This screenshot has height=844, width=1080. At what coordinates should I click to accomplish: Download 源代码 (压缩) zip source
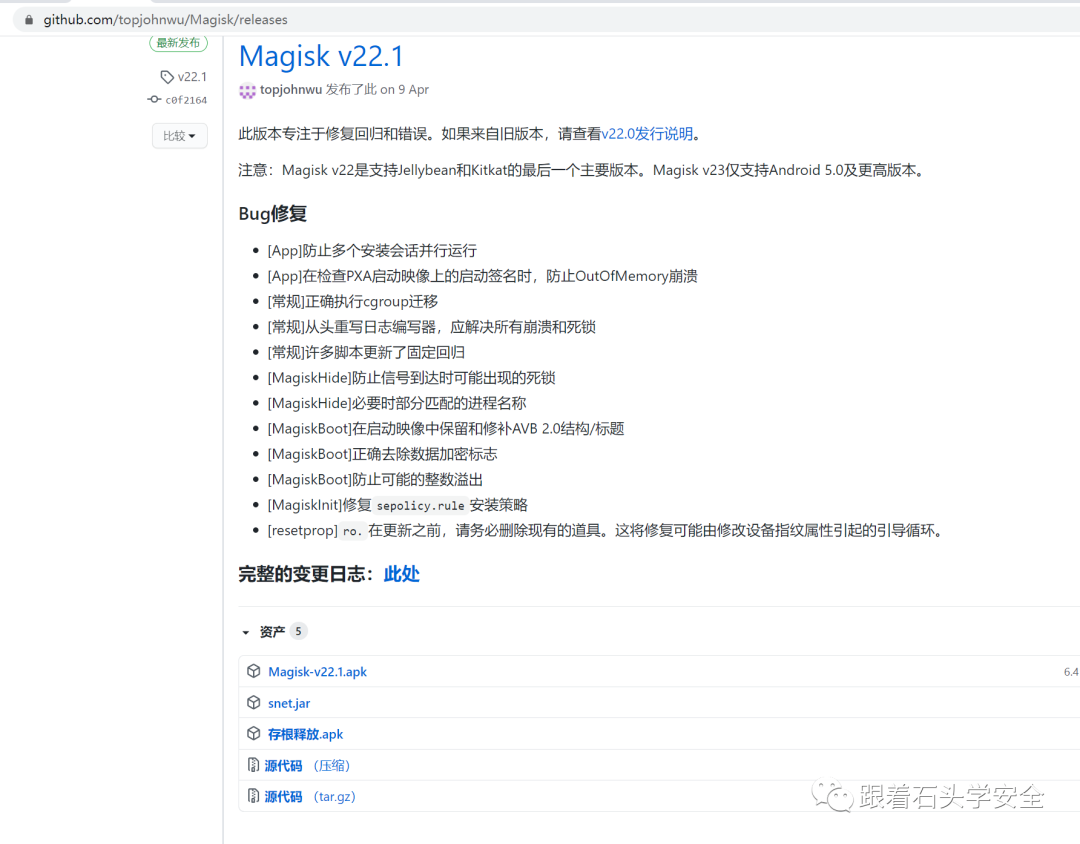pyautogui.click(x=307, y=765)
